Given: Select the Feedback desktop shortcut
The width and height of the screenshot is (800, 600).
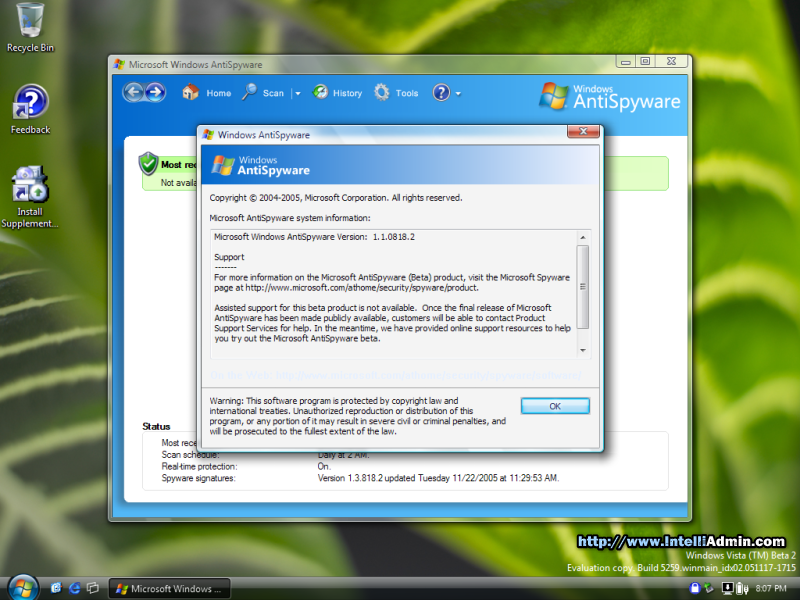Looking at the screenshot, I should (x=30, y=109).
